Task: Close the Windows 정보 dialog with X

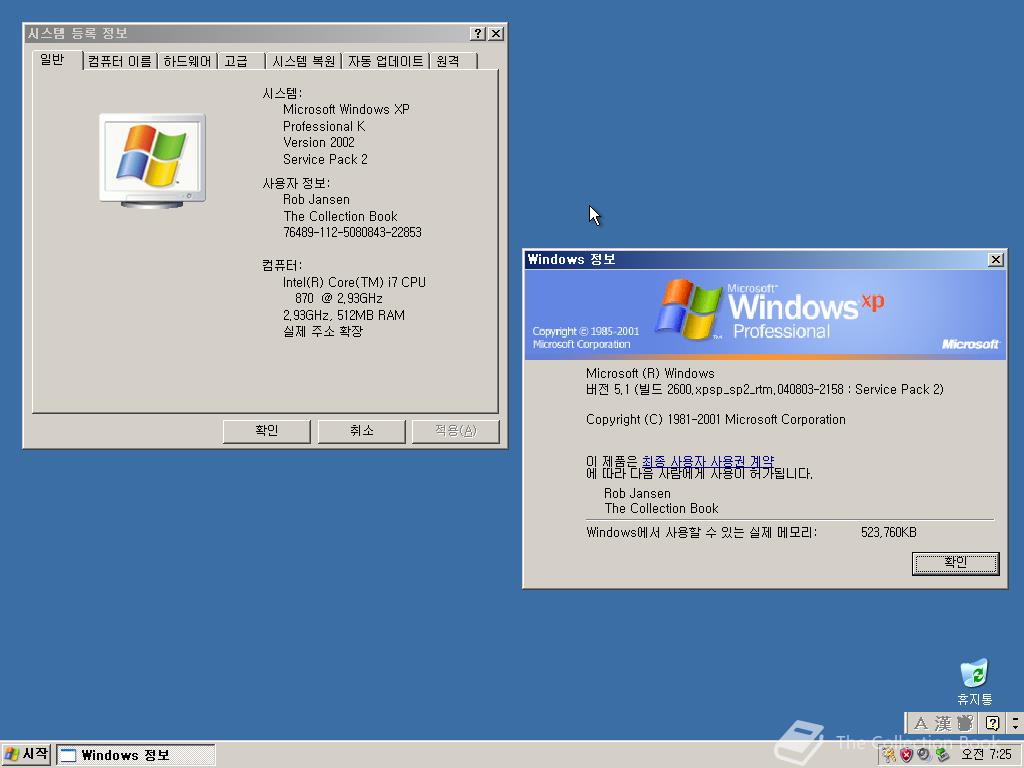Action: [995, 259]
